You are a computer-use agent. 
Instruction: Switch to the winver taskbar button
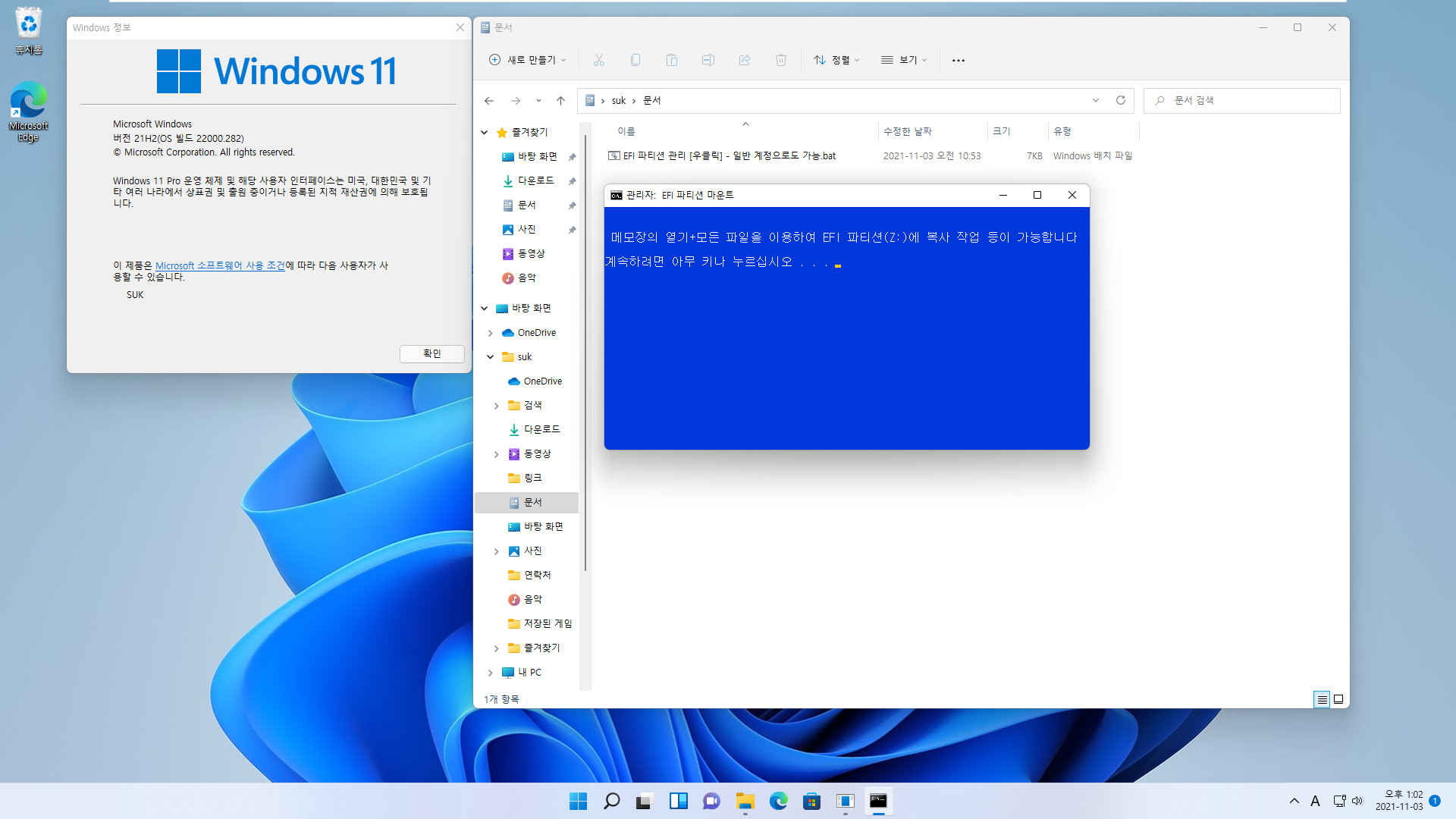pos(845,801)
